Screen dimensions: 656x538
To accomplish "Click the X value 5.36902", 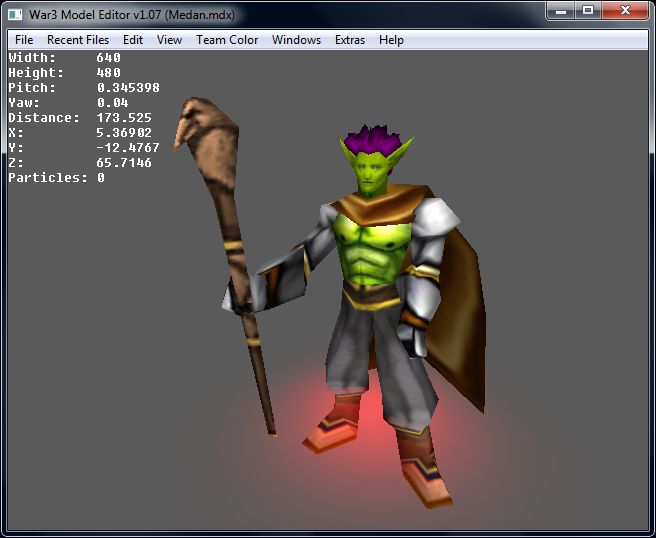I will pos(124,133).
